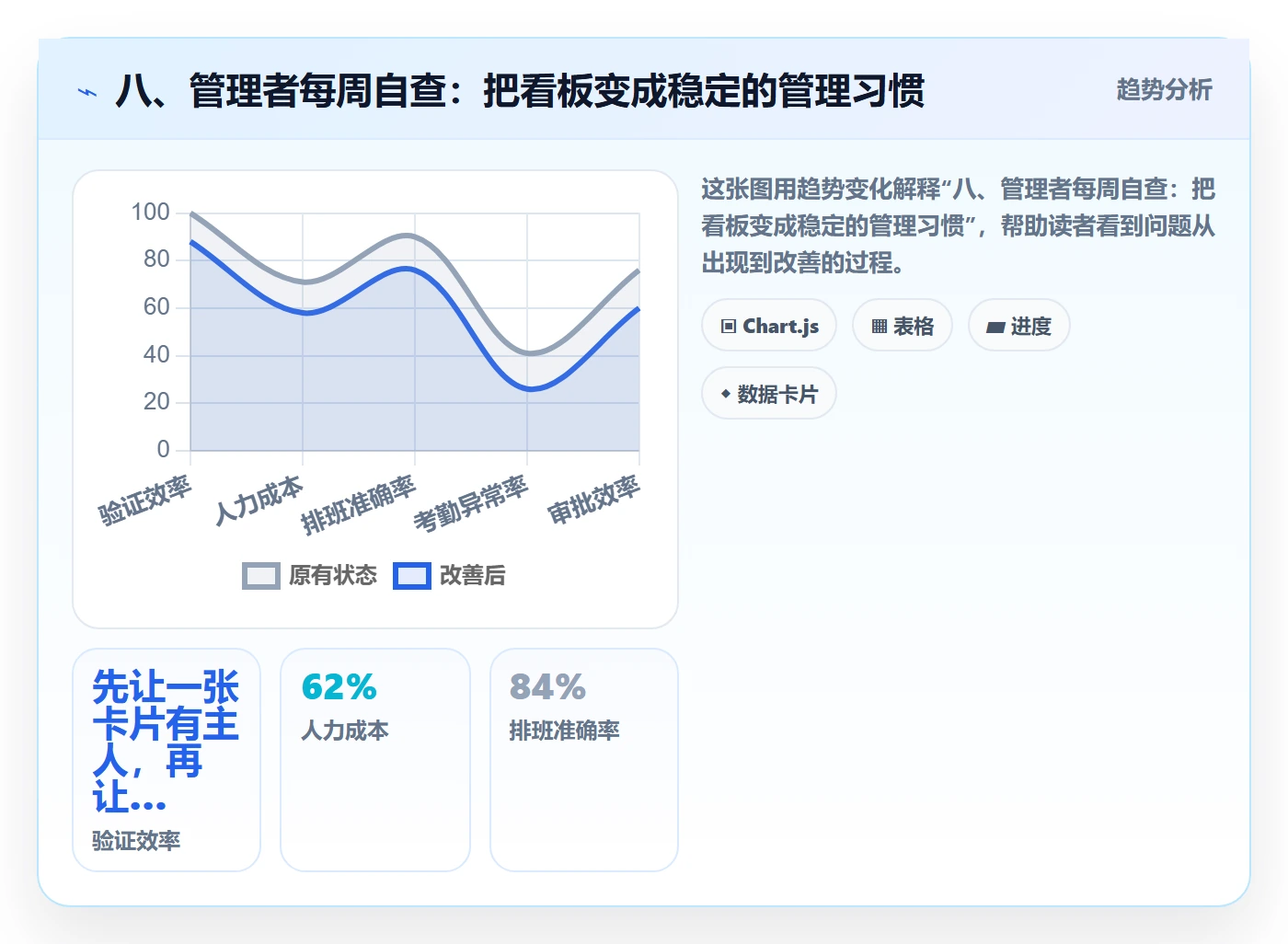Open the 验证效率 data card
Image resolution: width=1288 pixels, height=944 pixels.
tap(167, 760)
